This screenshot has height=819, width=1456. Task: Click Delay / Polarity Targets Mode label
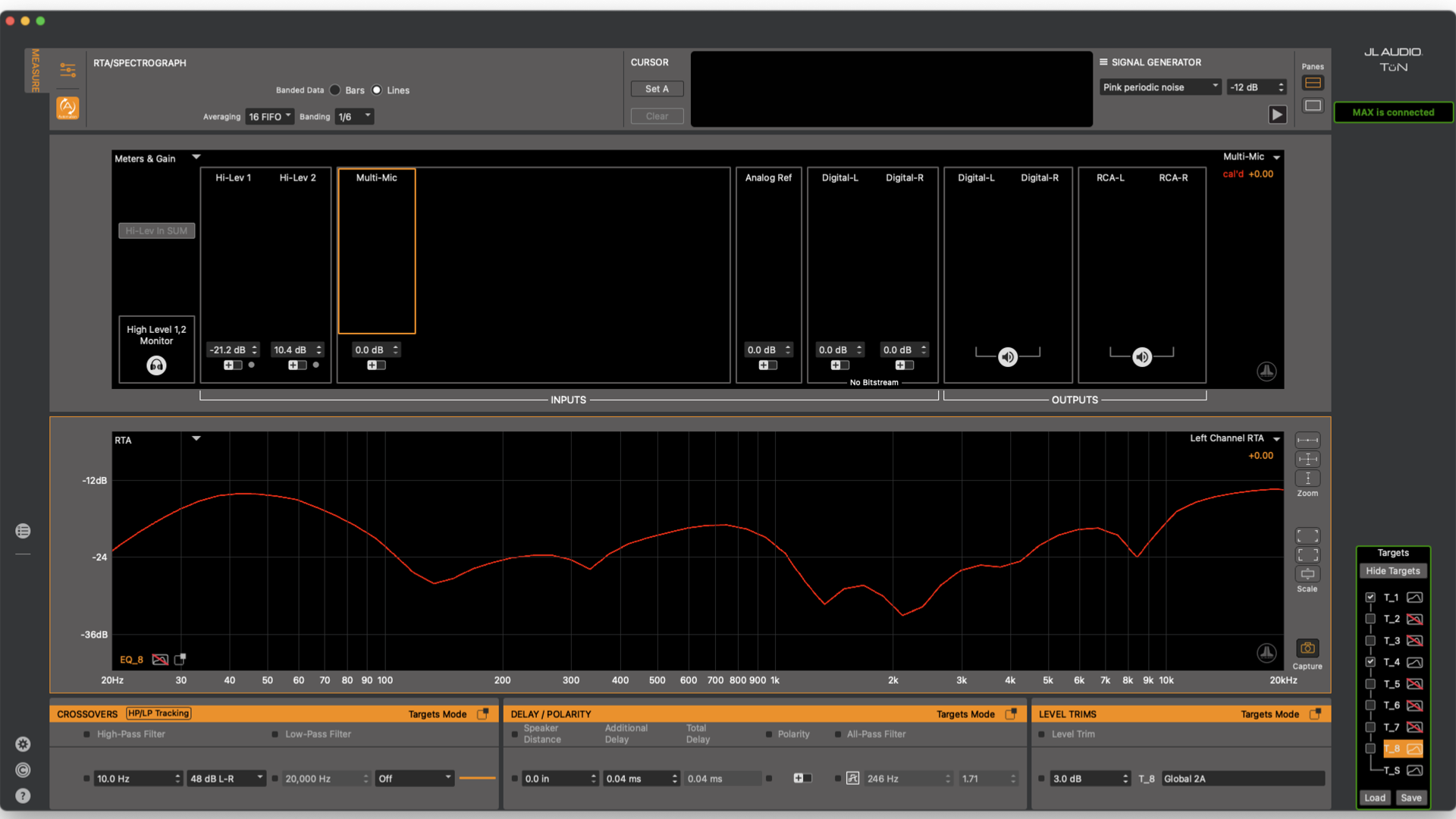pyautogui.click(x=965, y=714)
